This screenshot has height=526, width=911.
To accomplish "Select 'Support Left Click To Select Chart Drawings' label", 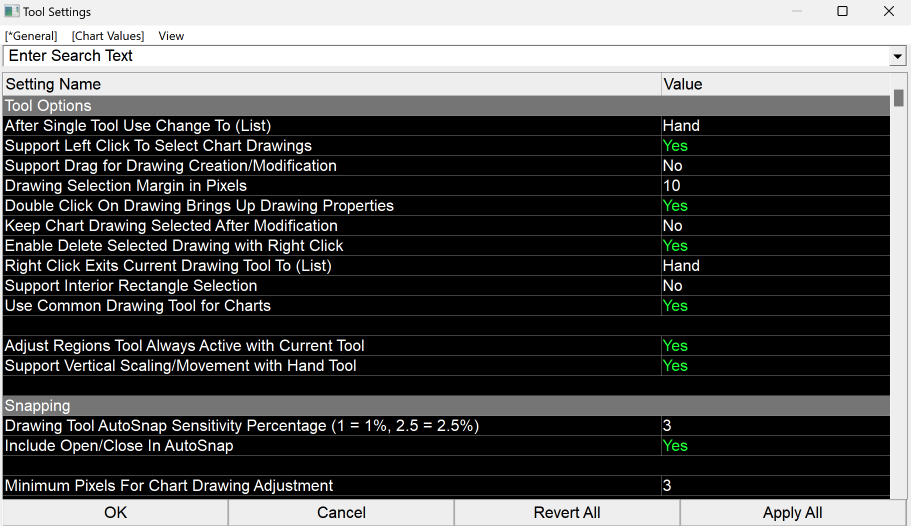I will click(158, 146).
